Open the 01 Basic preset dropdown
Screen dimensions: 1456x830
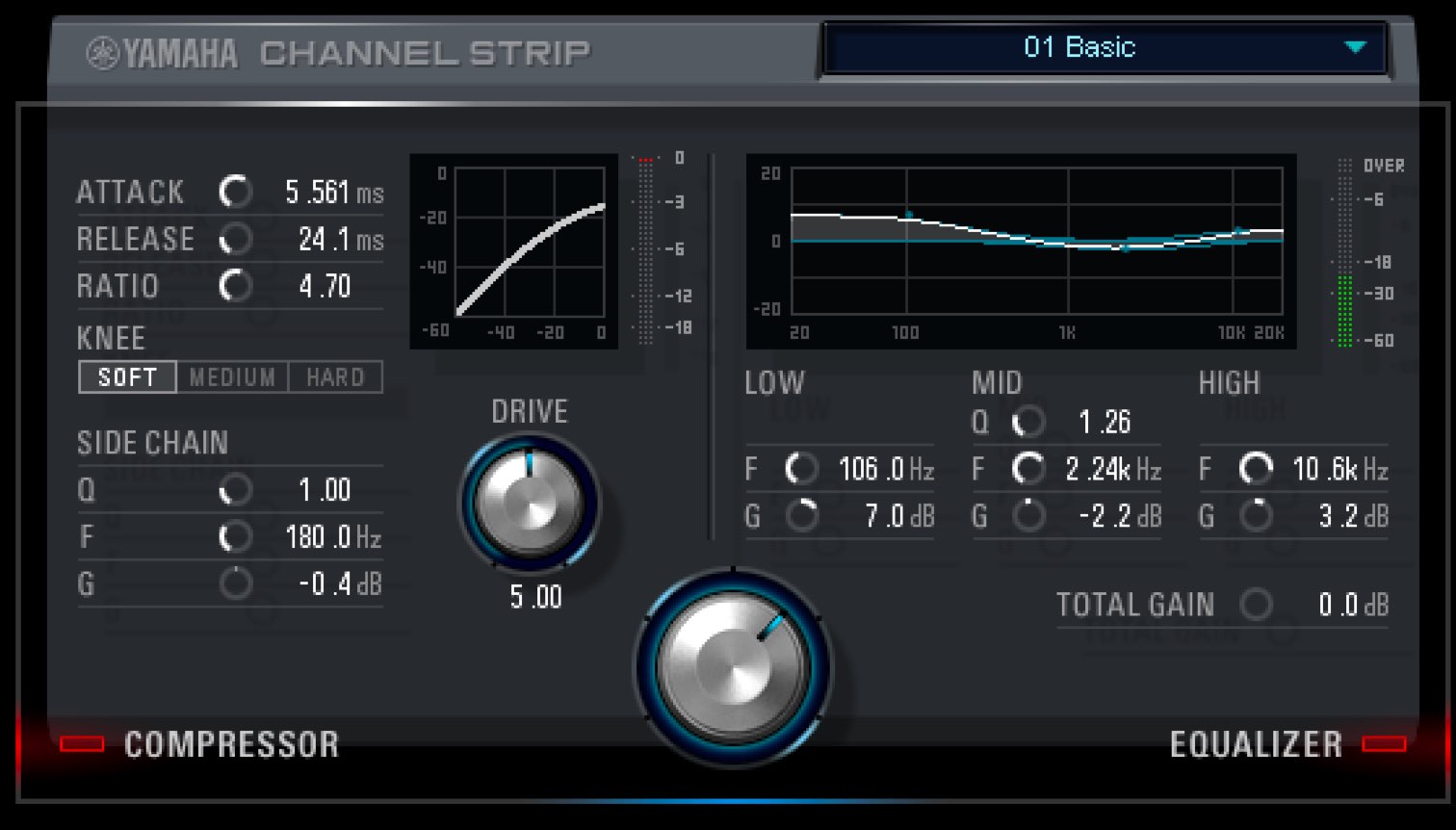[1104, 47]
